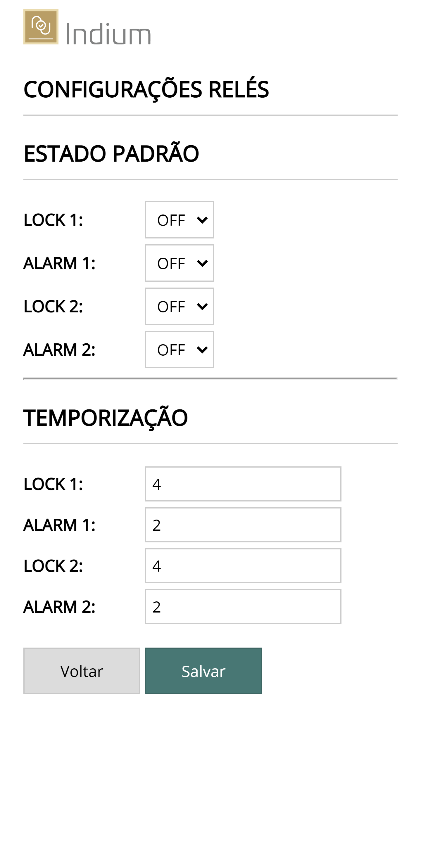
Task: Click the LOCK 2 label under Temporização
Action: [x=53, y=566]
